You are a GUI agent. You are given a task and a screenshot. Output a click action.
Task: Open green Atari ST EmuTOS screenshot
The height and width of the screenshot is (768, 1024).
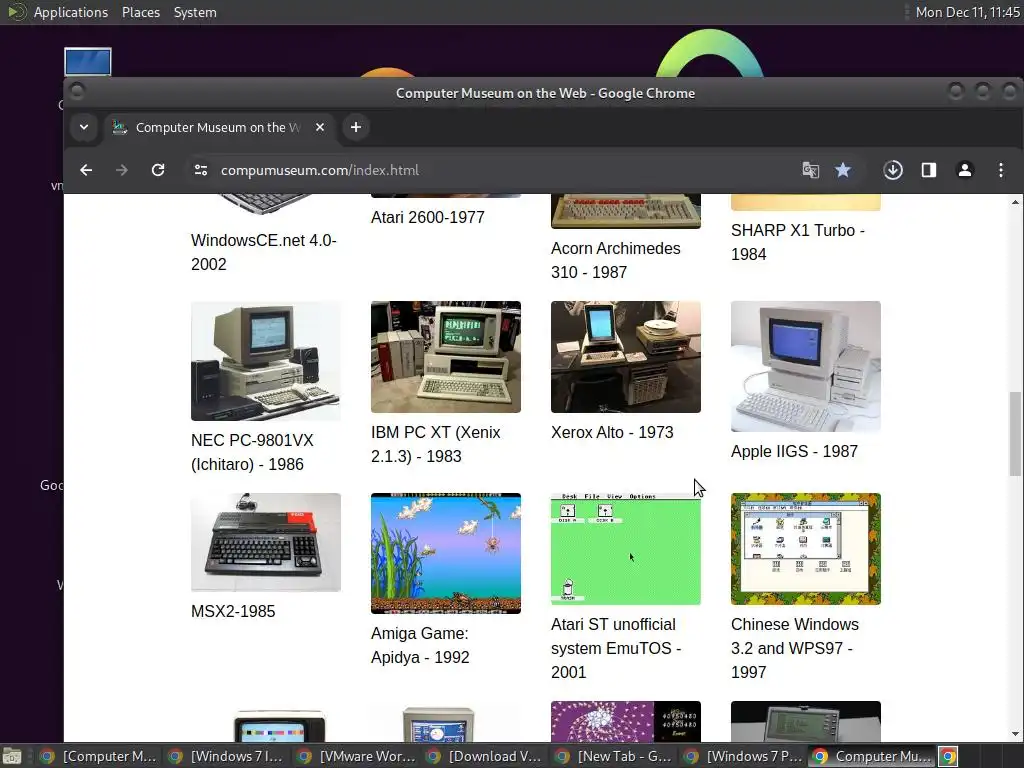click(626, 549)
